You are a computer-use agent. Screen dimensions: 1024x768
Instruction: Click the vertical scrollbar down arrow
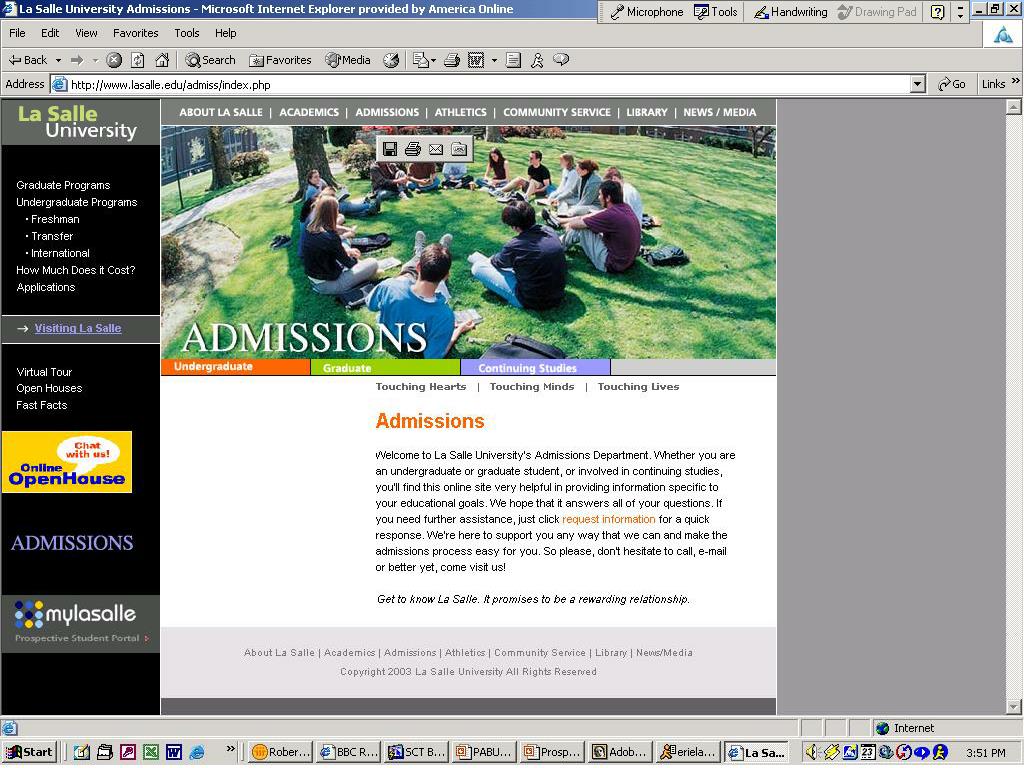[1014, 707]
